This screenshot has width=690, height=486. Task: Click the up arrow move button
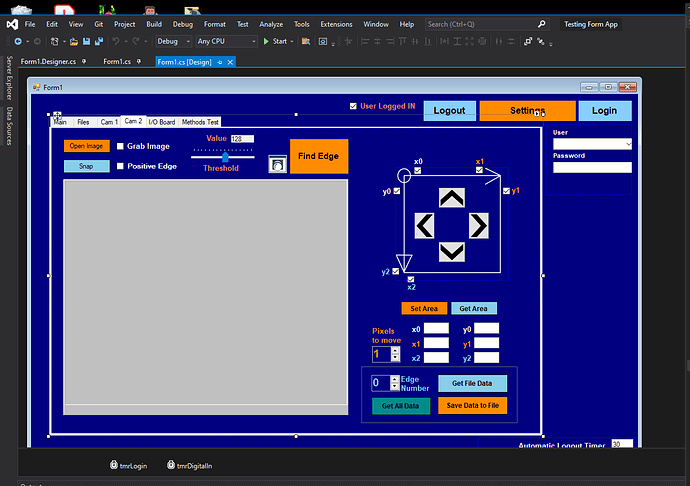451,198
